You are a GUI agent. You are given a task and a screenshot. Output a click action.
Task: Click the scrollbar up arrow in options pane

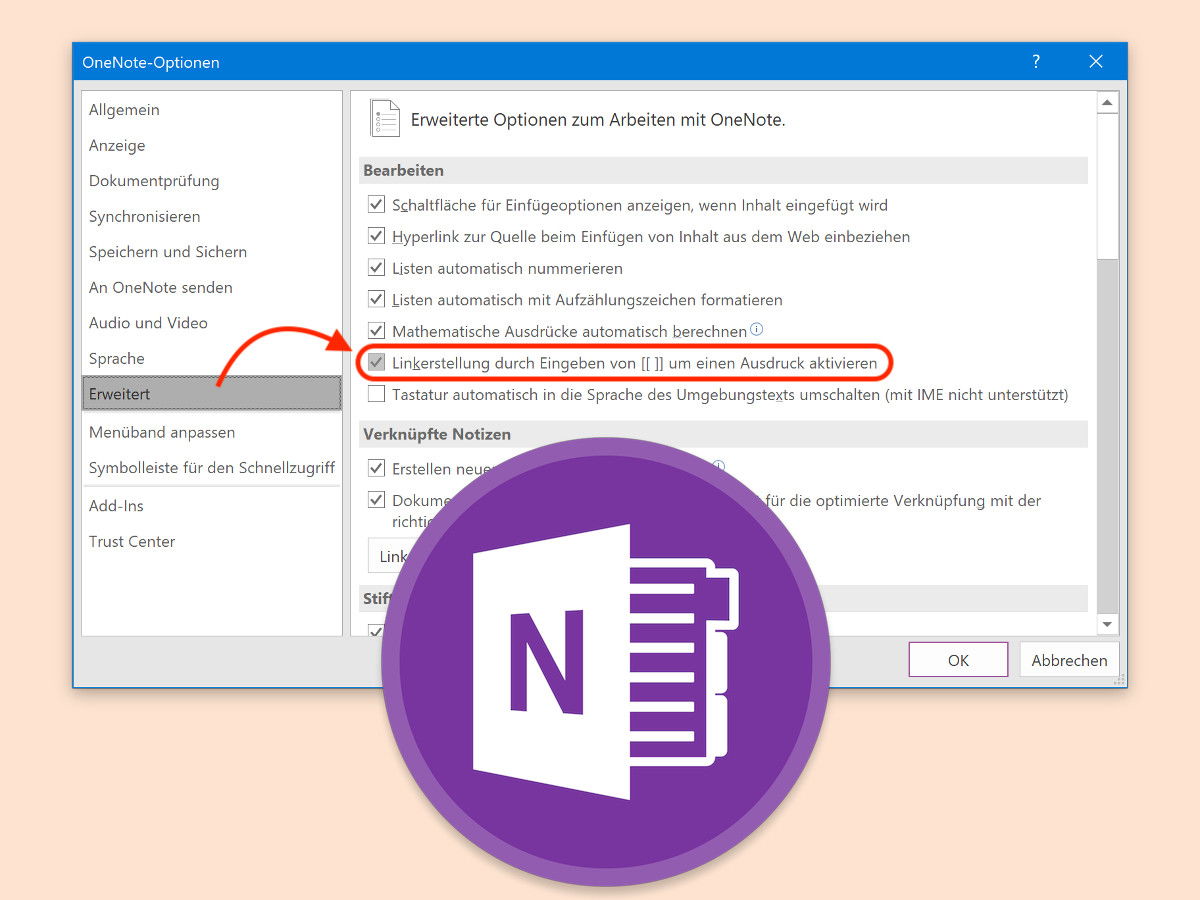1107,103
